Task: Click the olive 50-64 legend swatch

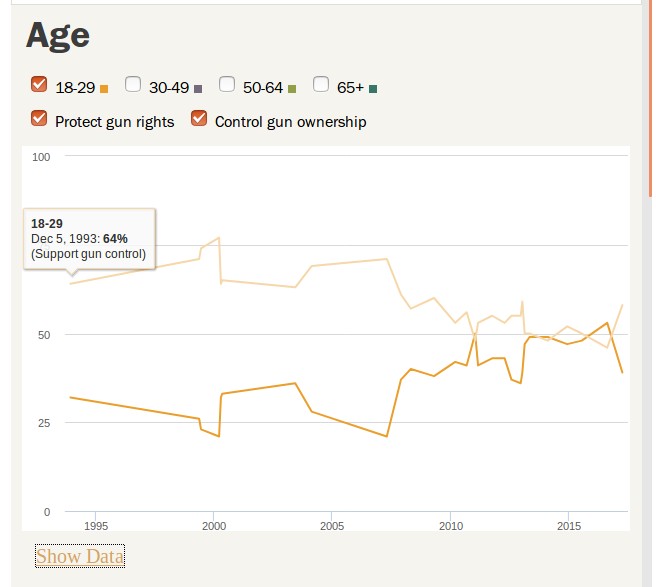Action: point(292,89)
